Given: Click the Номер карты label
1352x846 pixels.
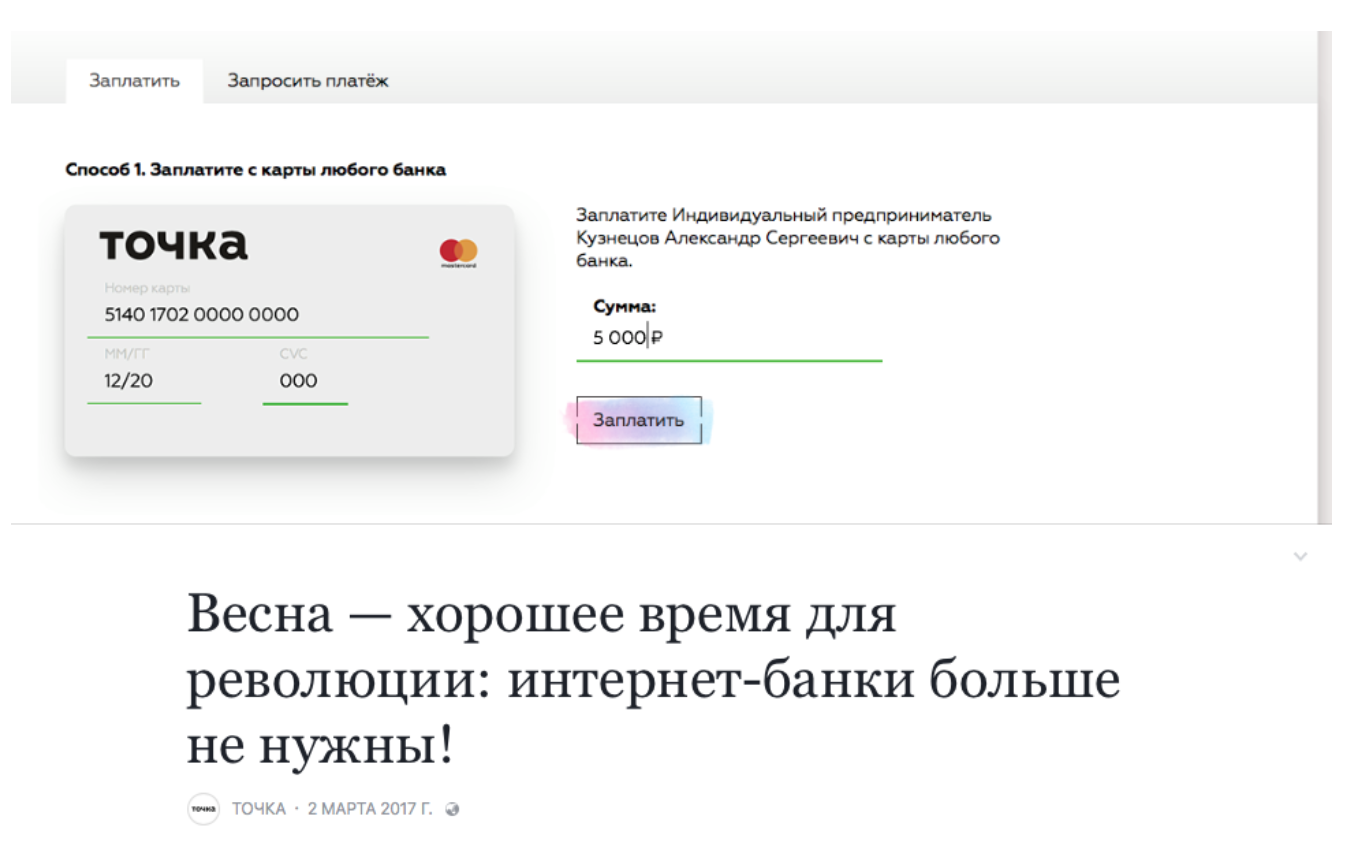Looking at the screenshot, I should click(147, 288).
